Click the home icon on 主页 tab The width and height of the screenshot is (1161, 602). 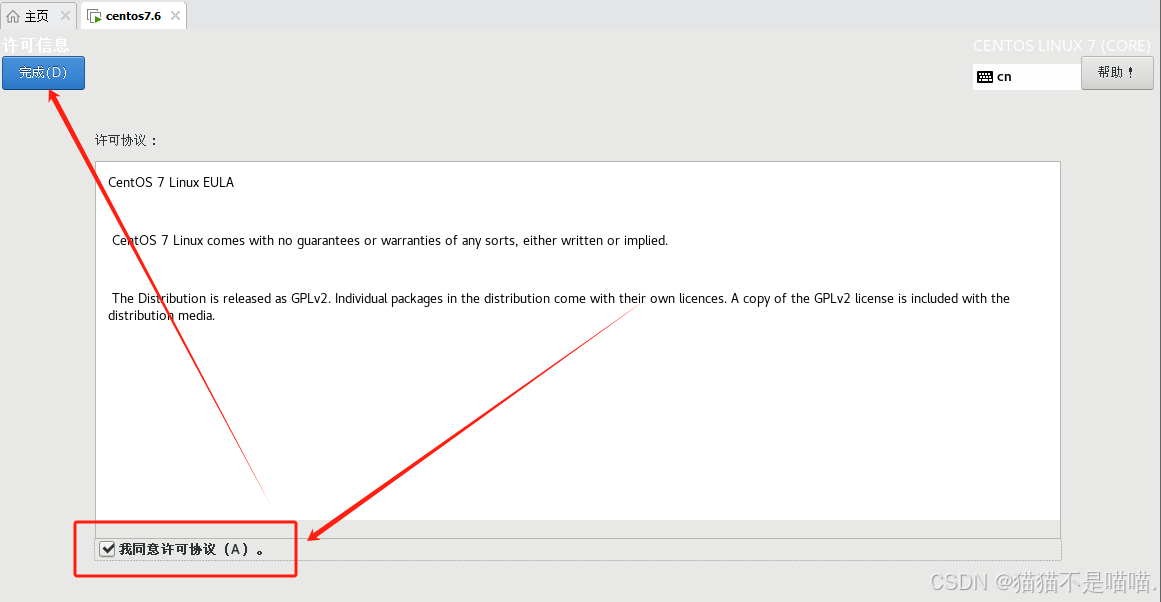point(13,16)
